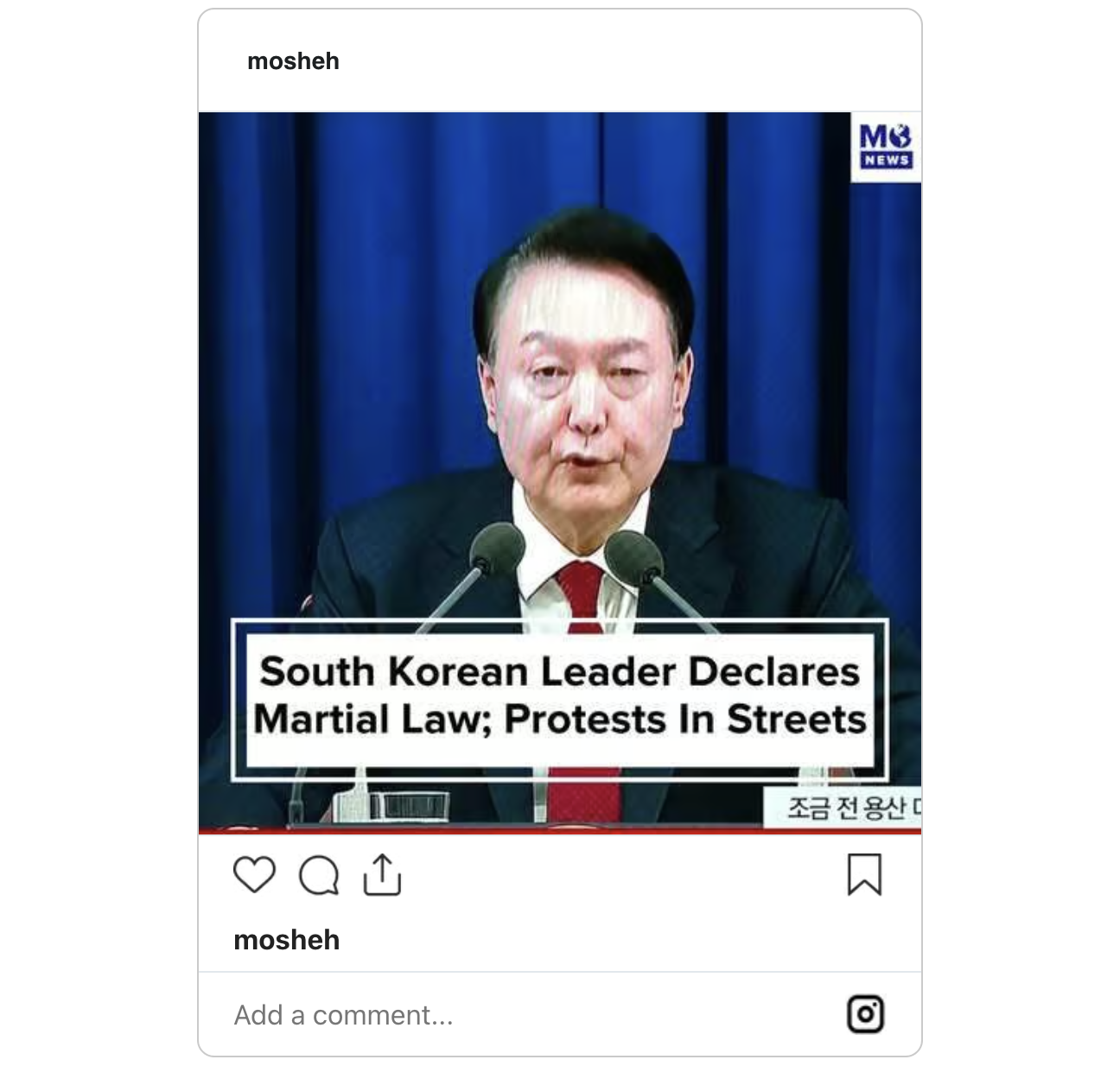
Task: Click the 'Martial Law; Protests In Streets' headline line
Action: point(560,719)
